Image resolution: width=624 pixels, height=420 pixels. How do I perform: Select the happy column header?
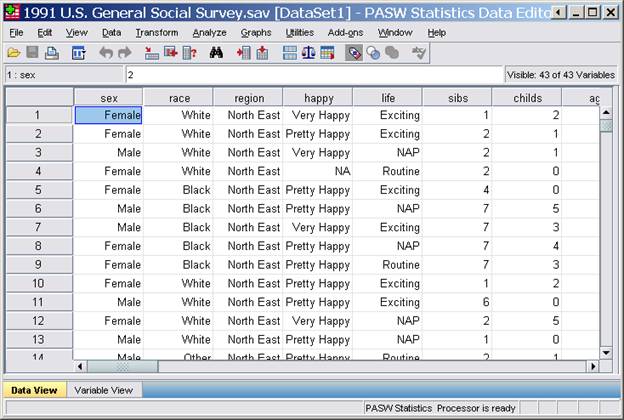click(318, 98)
